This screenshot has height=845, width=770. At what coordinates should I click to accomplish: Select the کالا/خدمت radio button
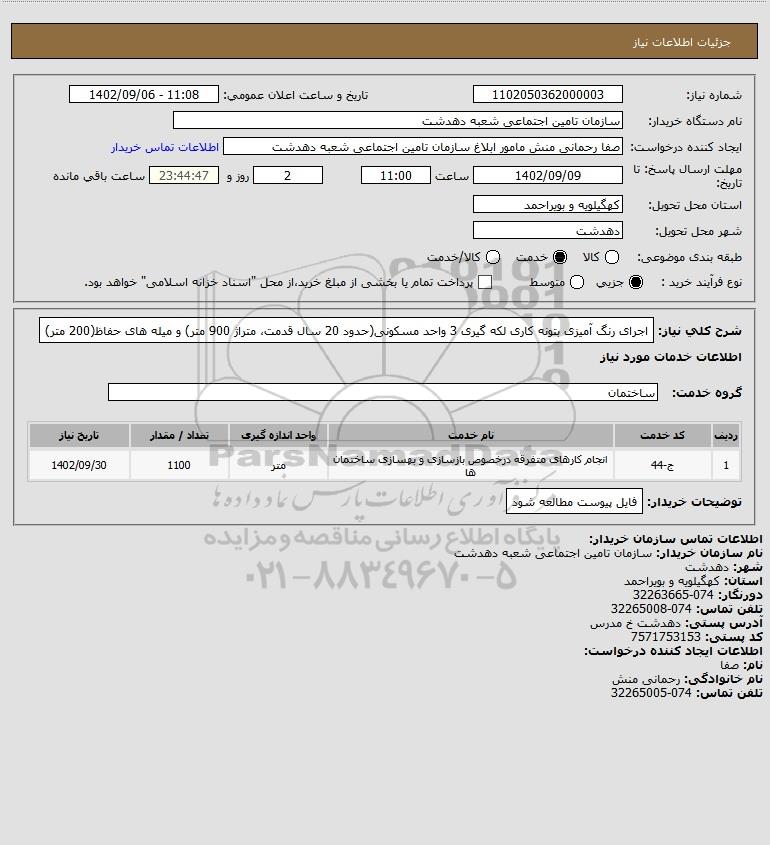tap(492, 258)
